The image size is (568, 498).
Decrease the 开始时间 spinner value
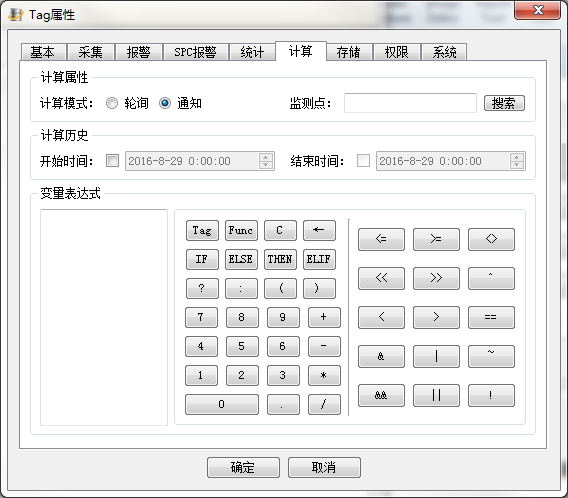(266, 165)
